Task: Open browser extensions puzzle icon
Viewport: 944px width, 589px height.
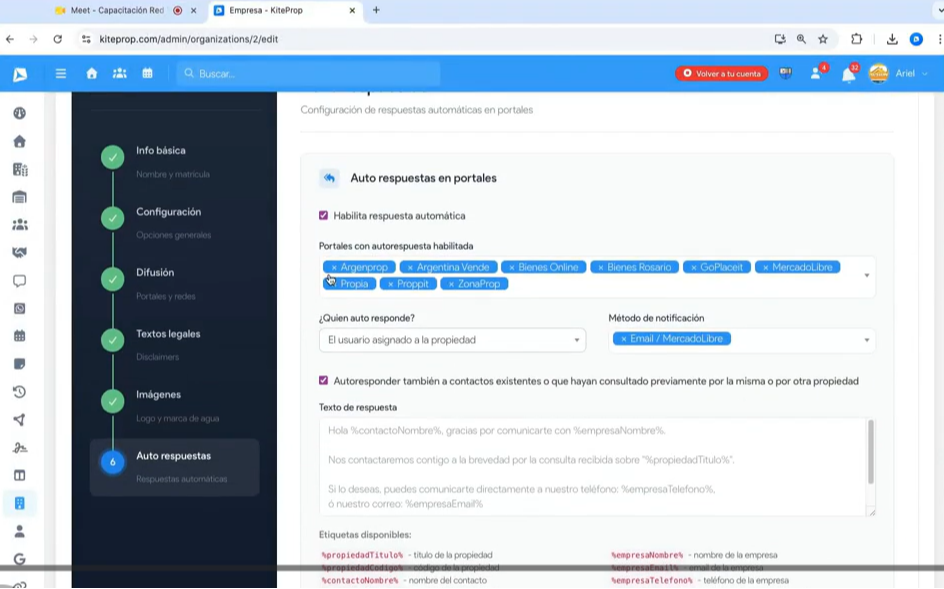Action: [857, 39]
